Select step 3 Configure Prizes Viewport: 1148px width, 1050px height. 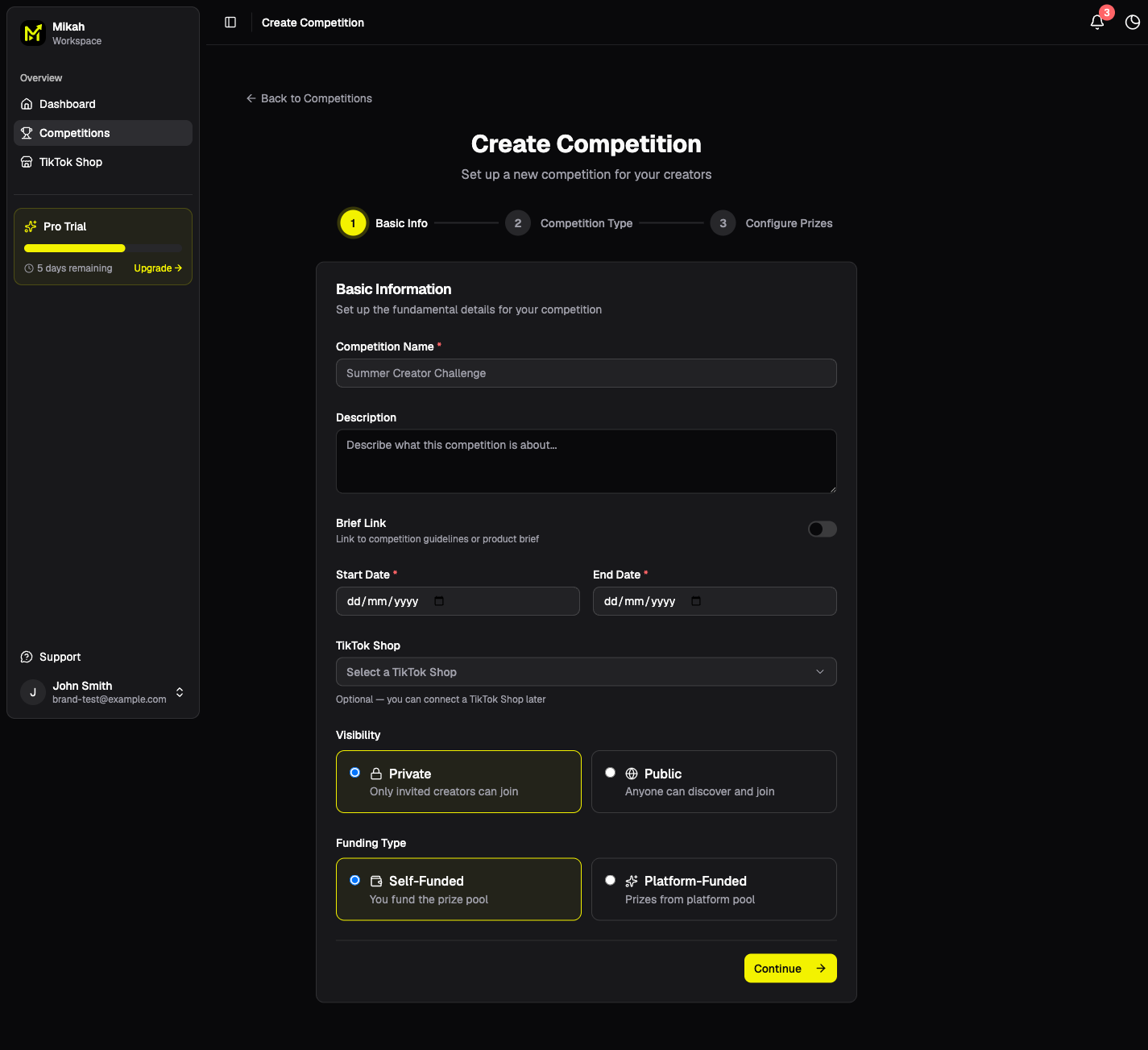click(x=772, y=223)
